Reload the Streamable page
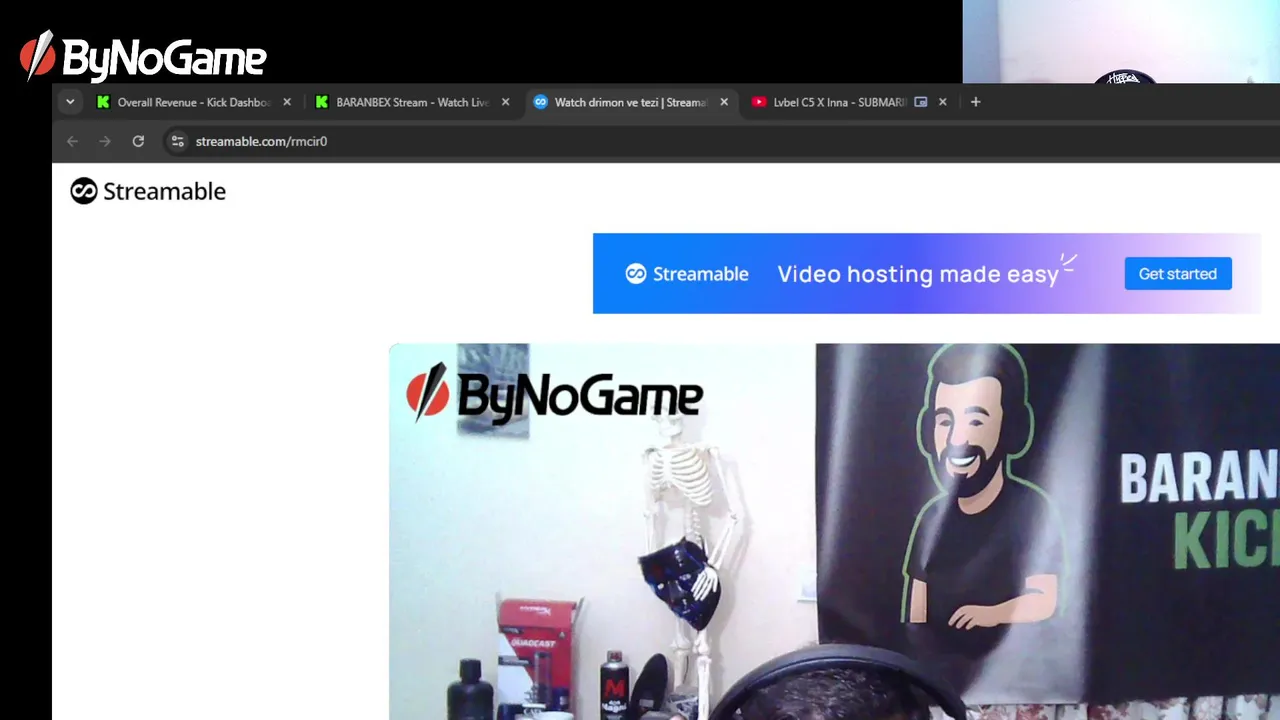 click(x=138, y=141)
